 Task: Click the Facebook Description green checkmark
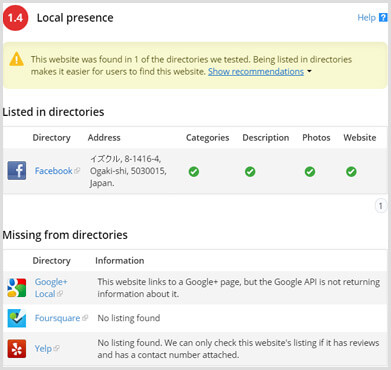click(x=250, y=172)
